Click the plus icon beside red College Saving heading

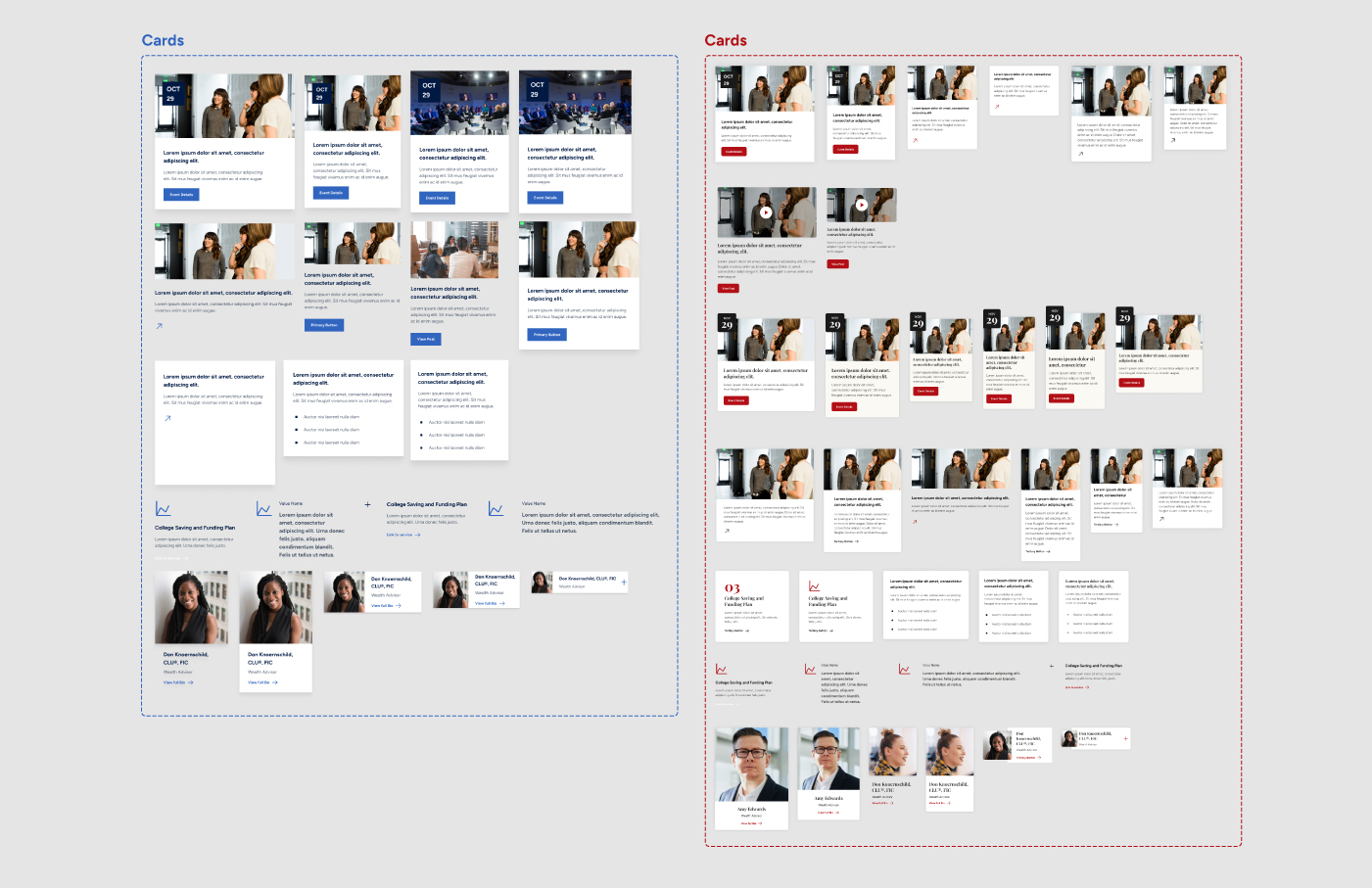click(1052, 666)
